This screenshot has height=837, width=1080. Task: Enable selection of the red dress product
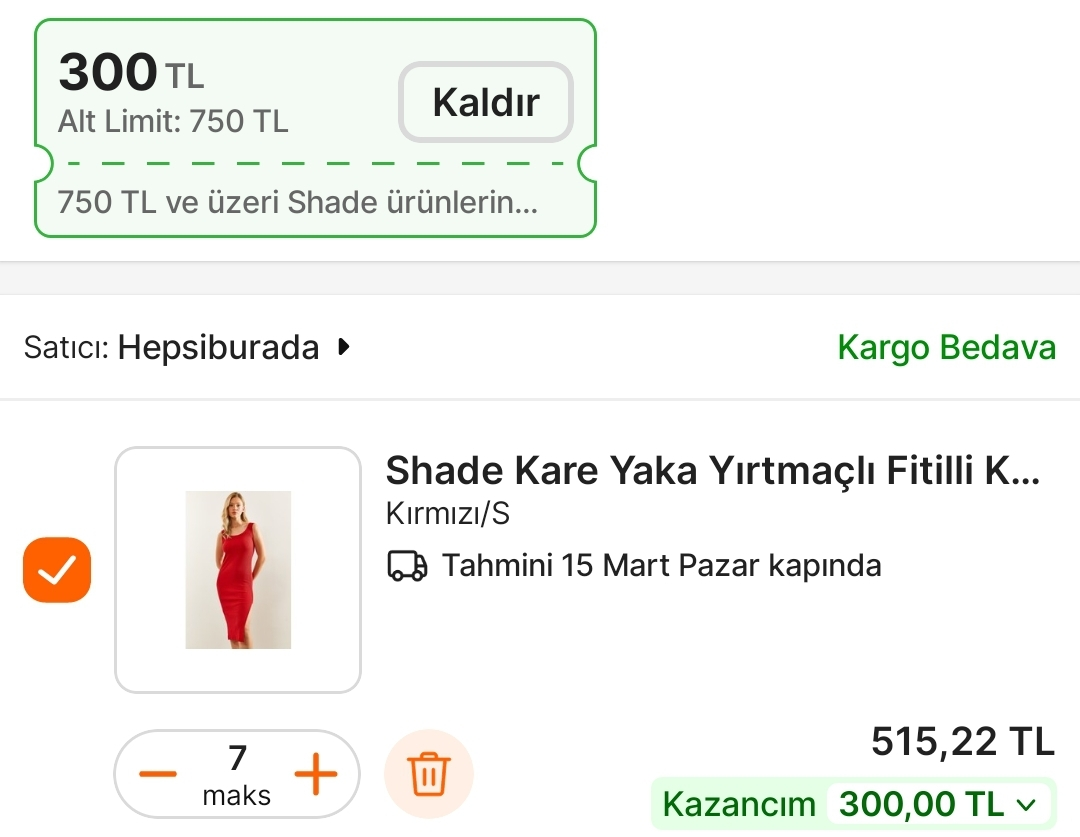click(x=56, y=569)
